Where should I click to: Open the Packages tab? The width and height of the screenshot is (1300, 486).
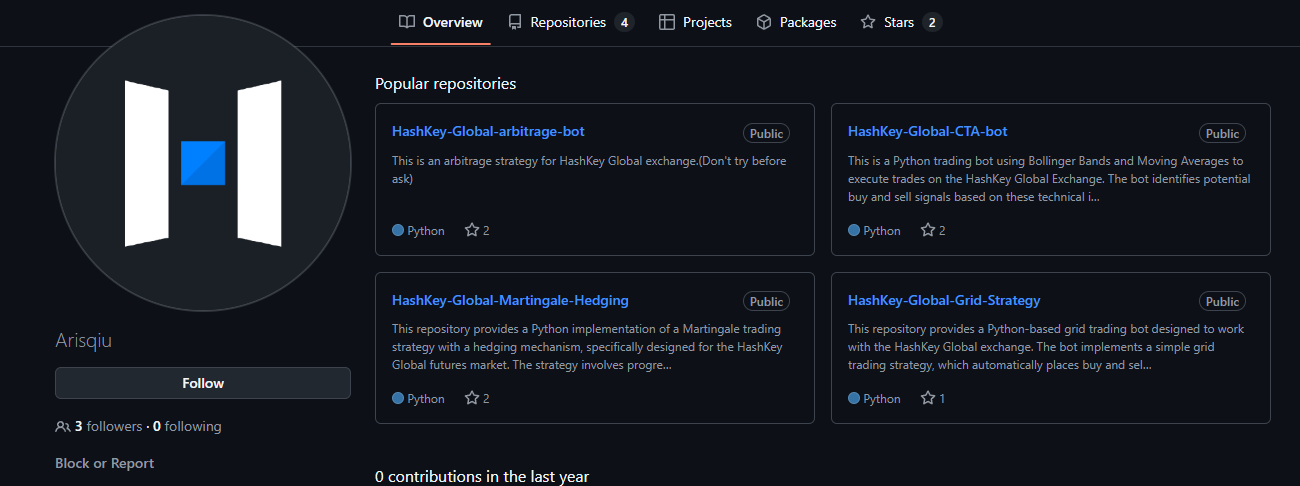click(796, 22)
